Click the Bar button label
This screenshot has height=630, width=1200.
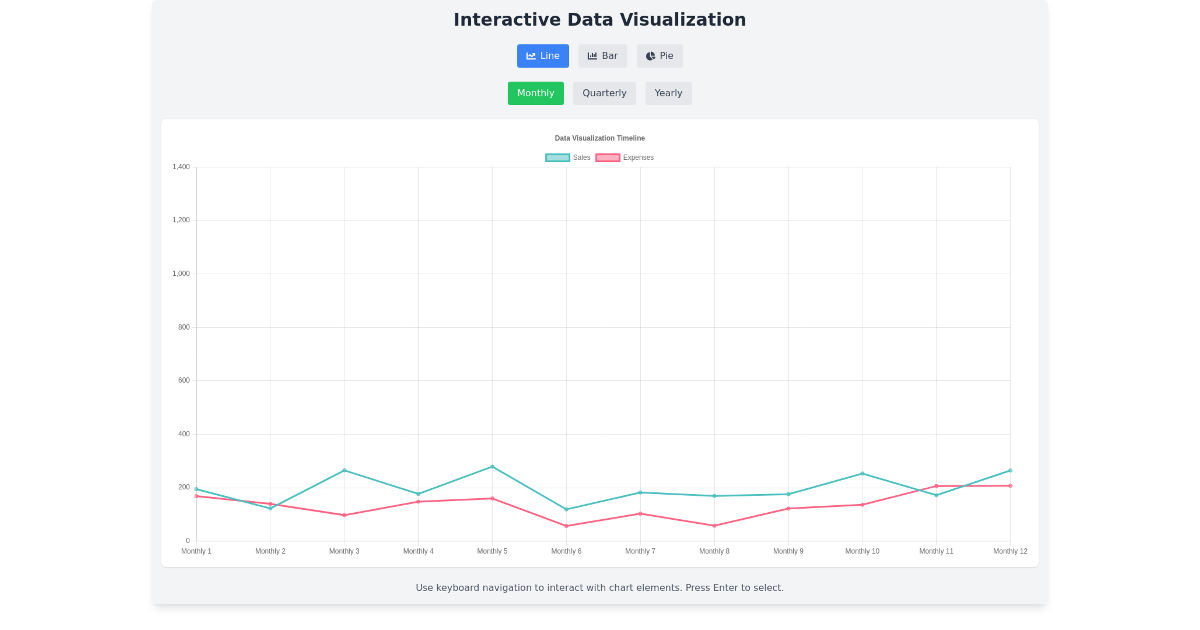(x=610, y=56)
